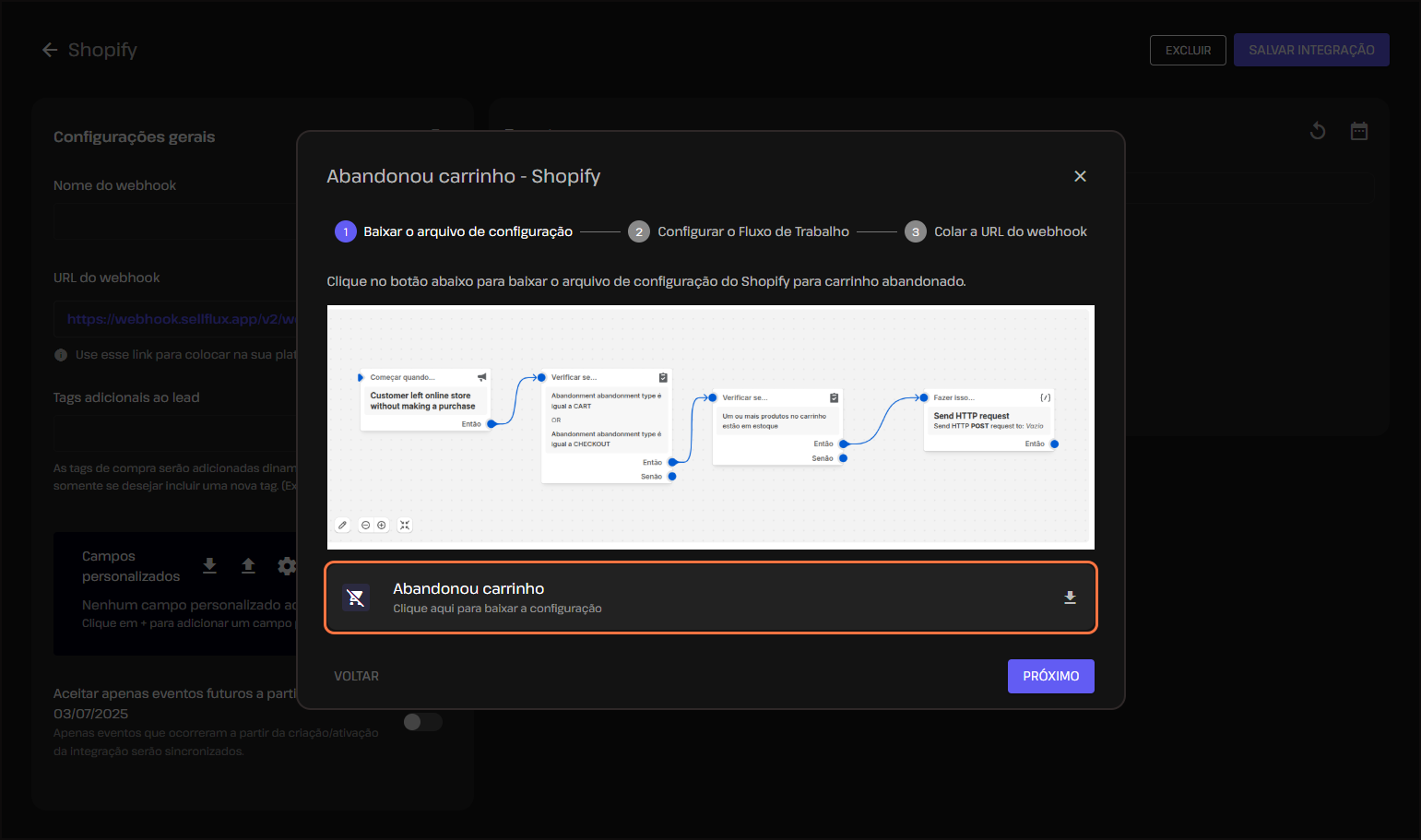Click the info icon beside 'Use esse link'
The image size is (1421, 840).
point(61,355)
